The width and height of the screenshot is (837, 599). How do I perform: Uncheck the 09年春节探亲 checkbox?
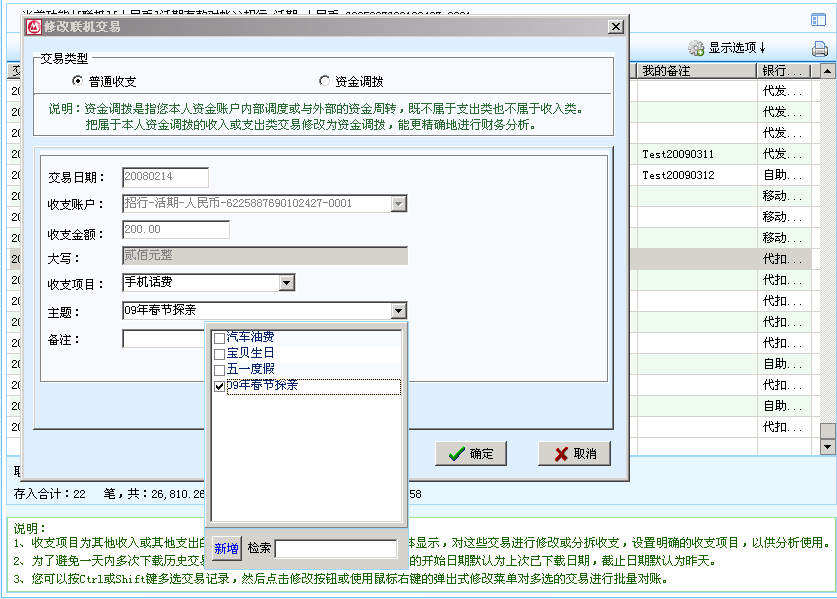(220, 386)
